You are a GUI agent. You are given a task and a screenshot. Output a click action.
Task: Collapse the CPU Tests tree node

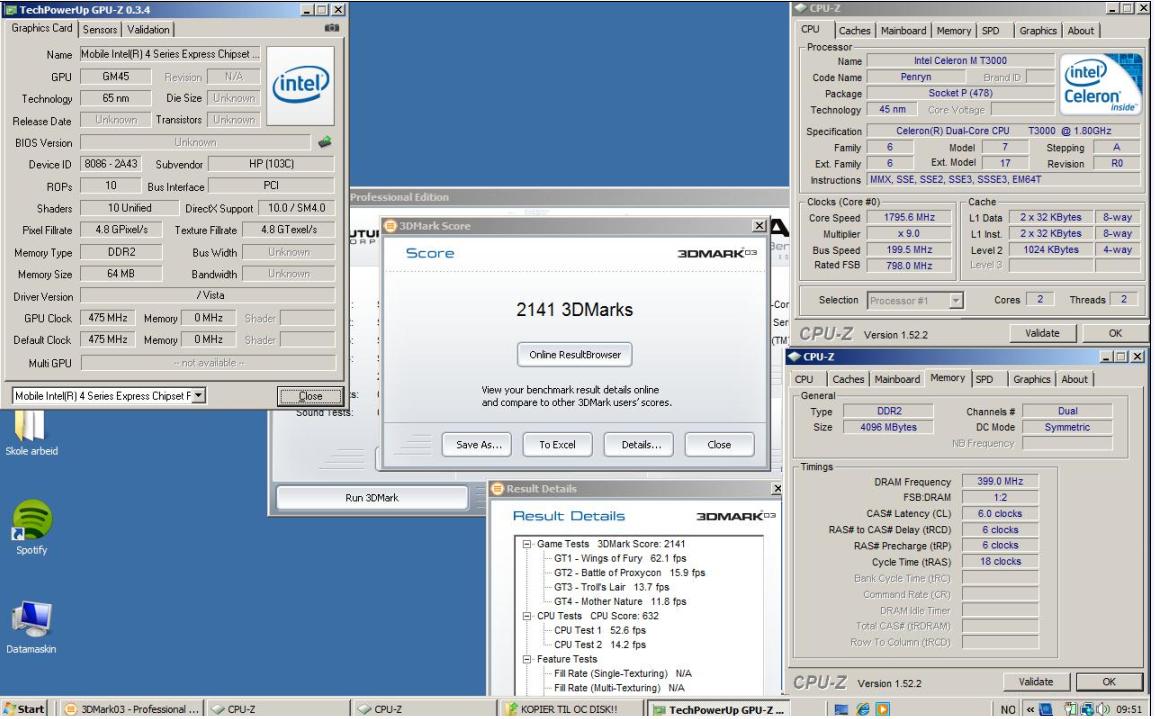click(x=527, y=616)
